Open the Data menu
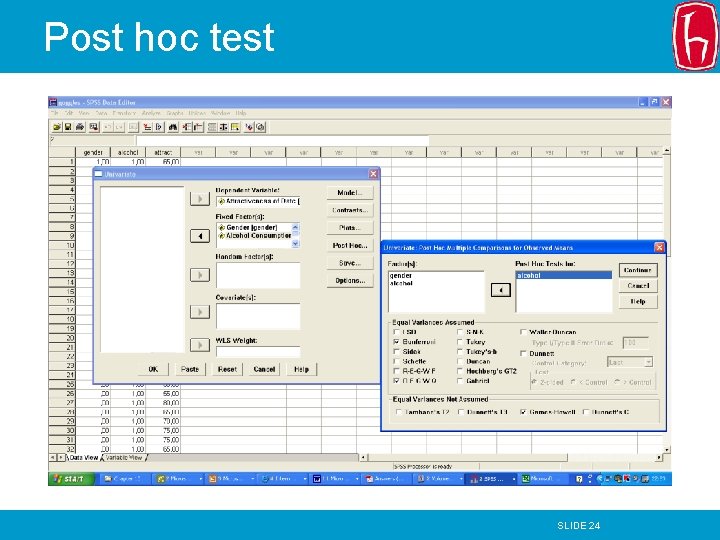This screenshot has width=720, height=540. click(101, 113)
